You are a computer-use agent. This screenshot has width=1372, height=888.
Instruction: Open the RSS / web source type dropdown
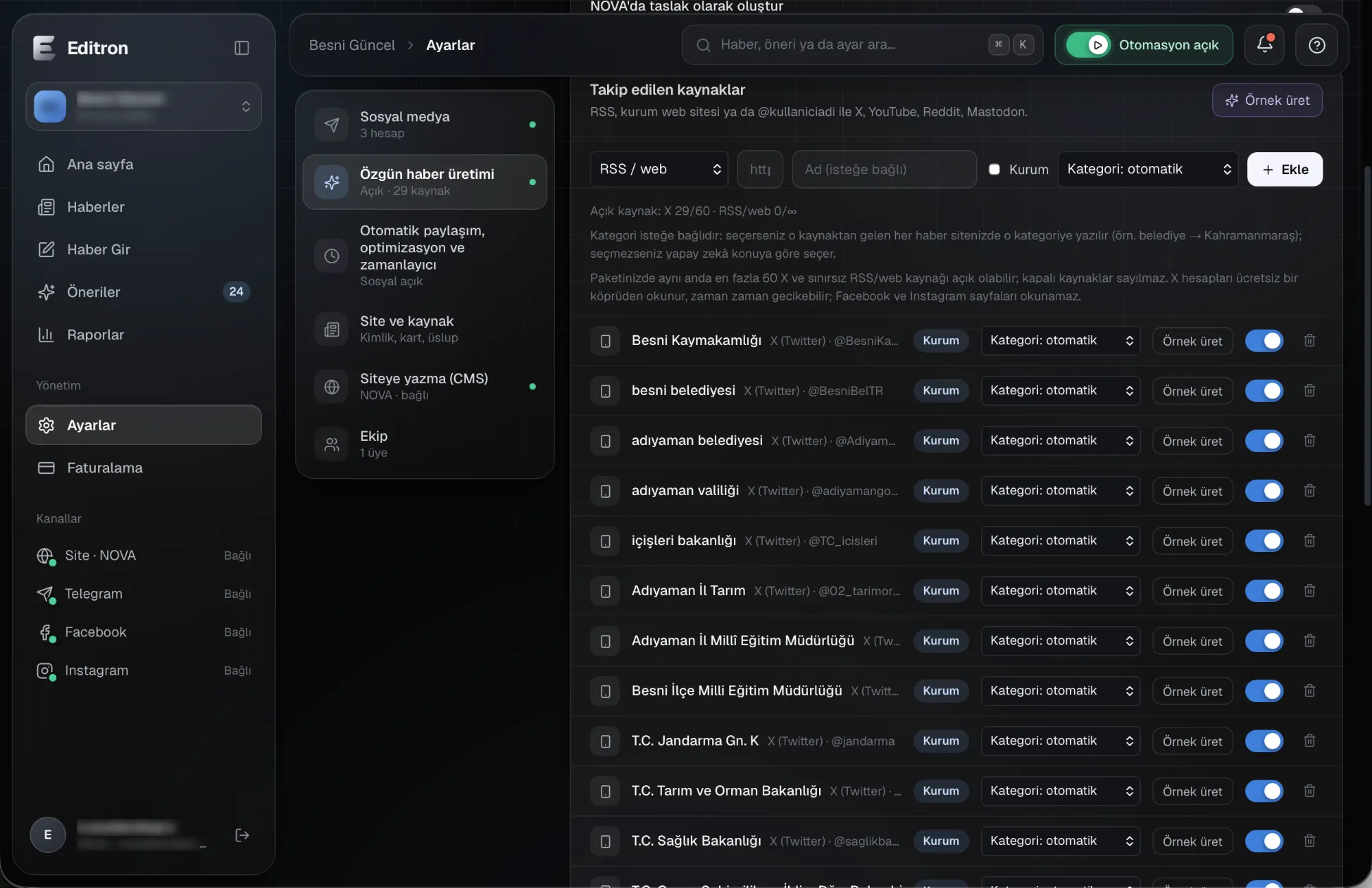(659, 169)
